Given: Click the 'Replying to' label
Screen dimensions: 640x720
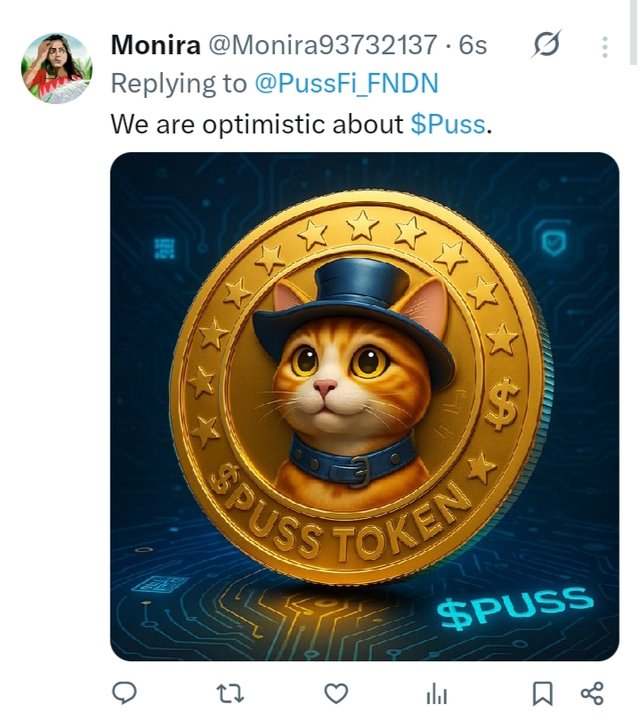Looking at the screenshot, I should pyautogui.click(x=179, y=84).
